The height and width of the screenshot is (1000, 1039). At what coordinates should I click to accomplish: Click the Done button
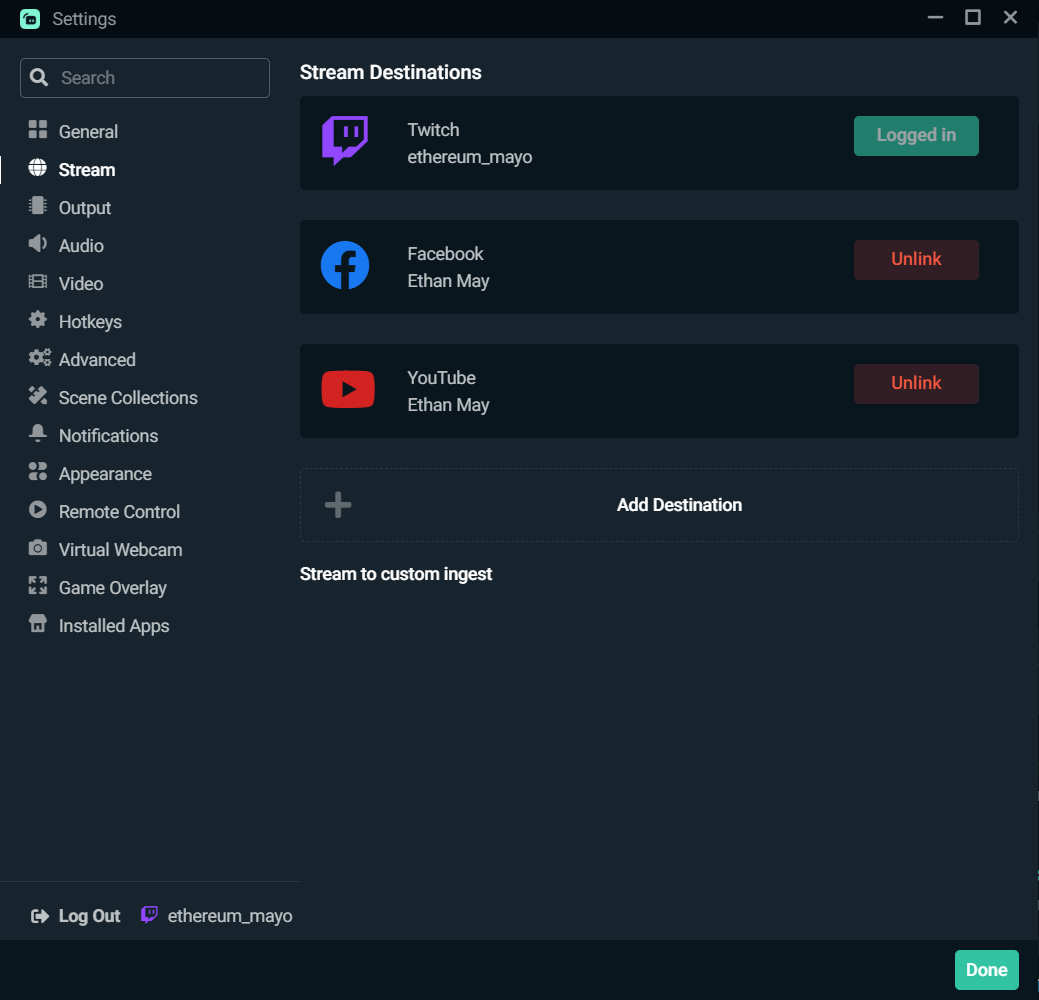pyautogui.click(x=986, y=970)
